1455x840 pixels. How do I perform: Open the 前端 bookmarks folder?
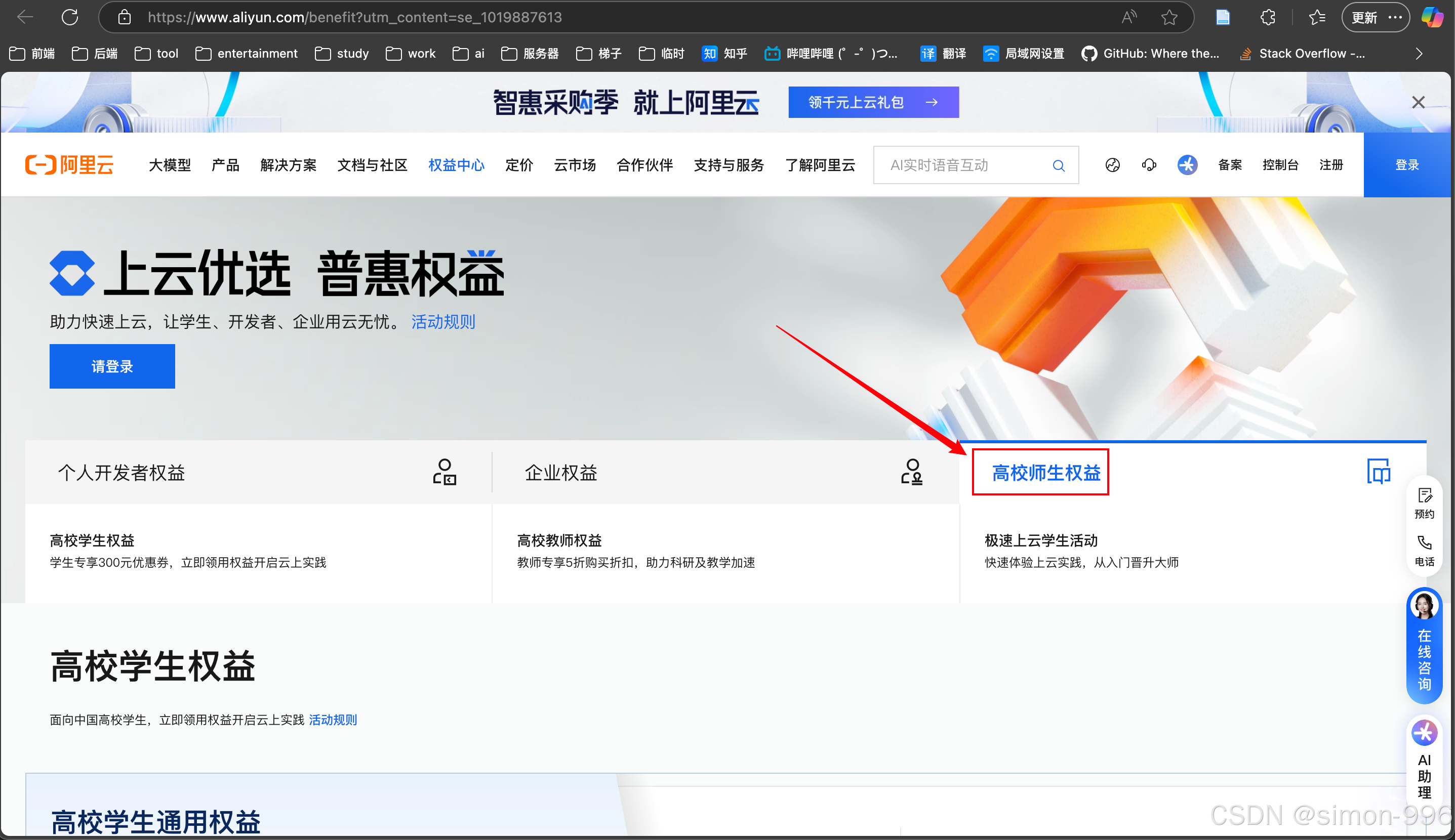pyautogui.click(x=32, y=54)
